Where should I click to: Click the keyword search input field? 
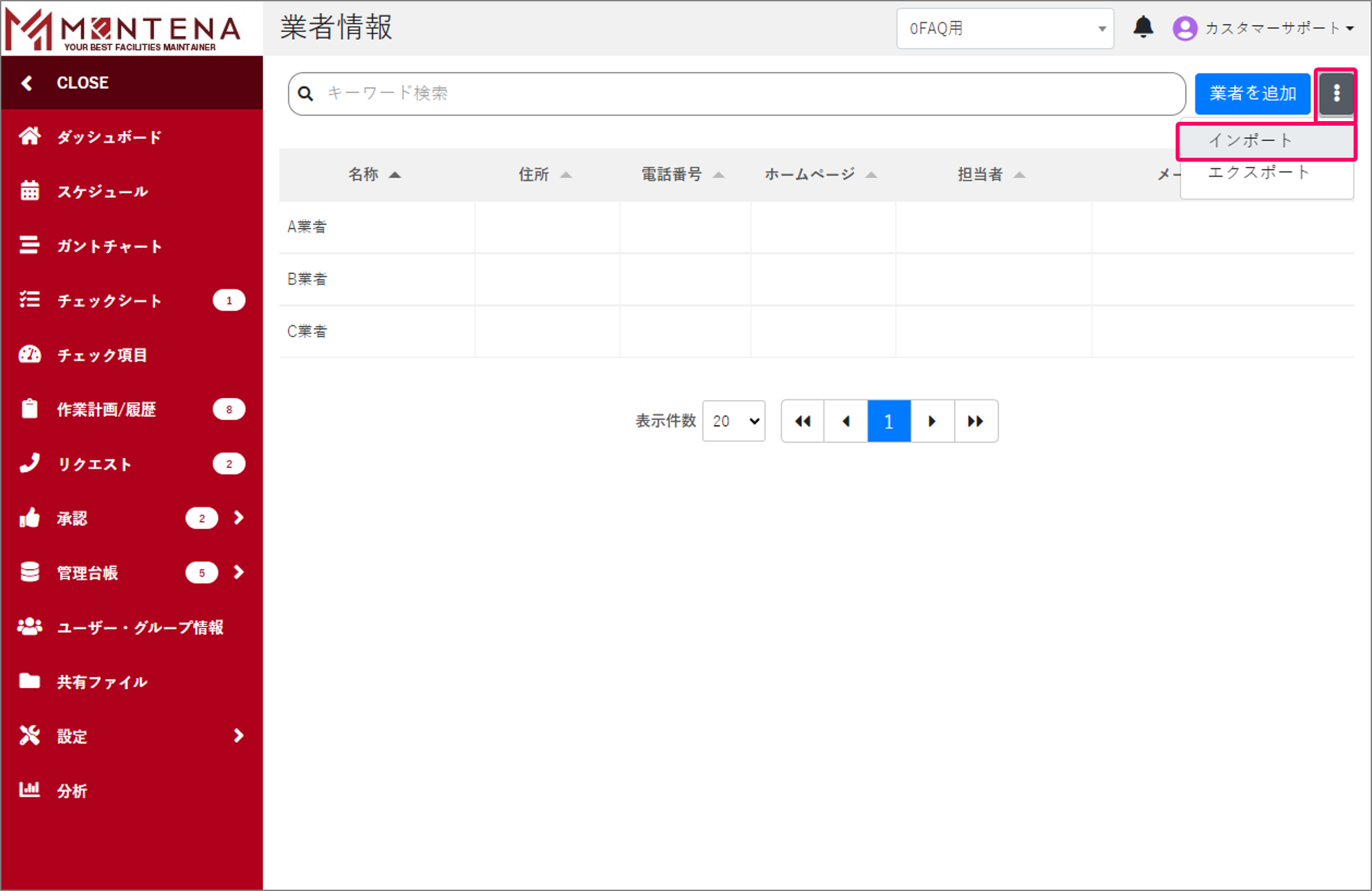746,94
